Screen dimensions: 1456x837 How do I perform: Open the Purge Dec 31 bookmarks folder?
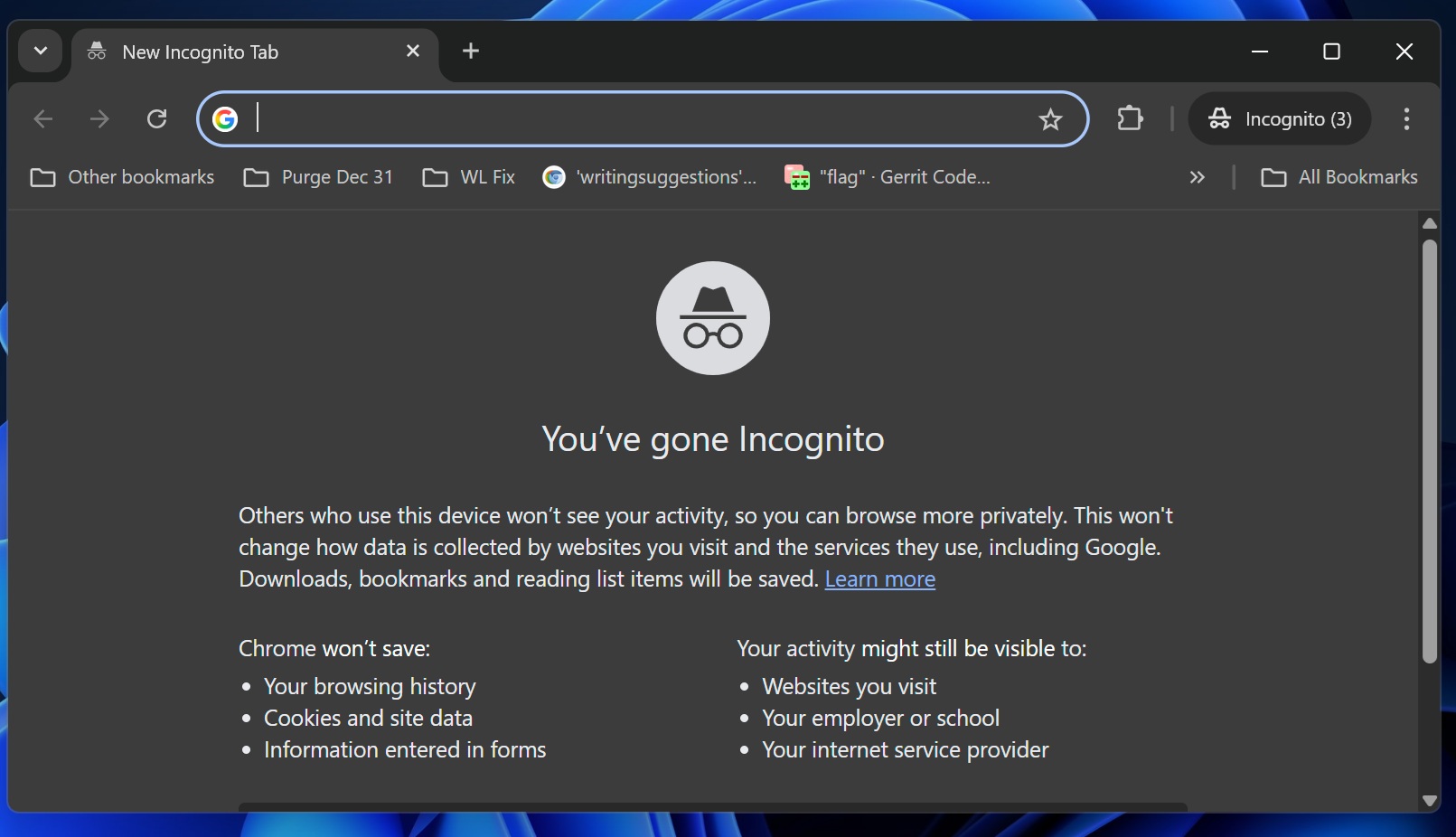[x=318, y=177]
